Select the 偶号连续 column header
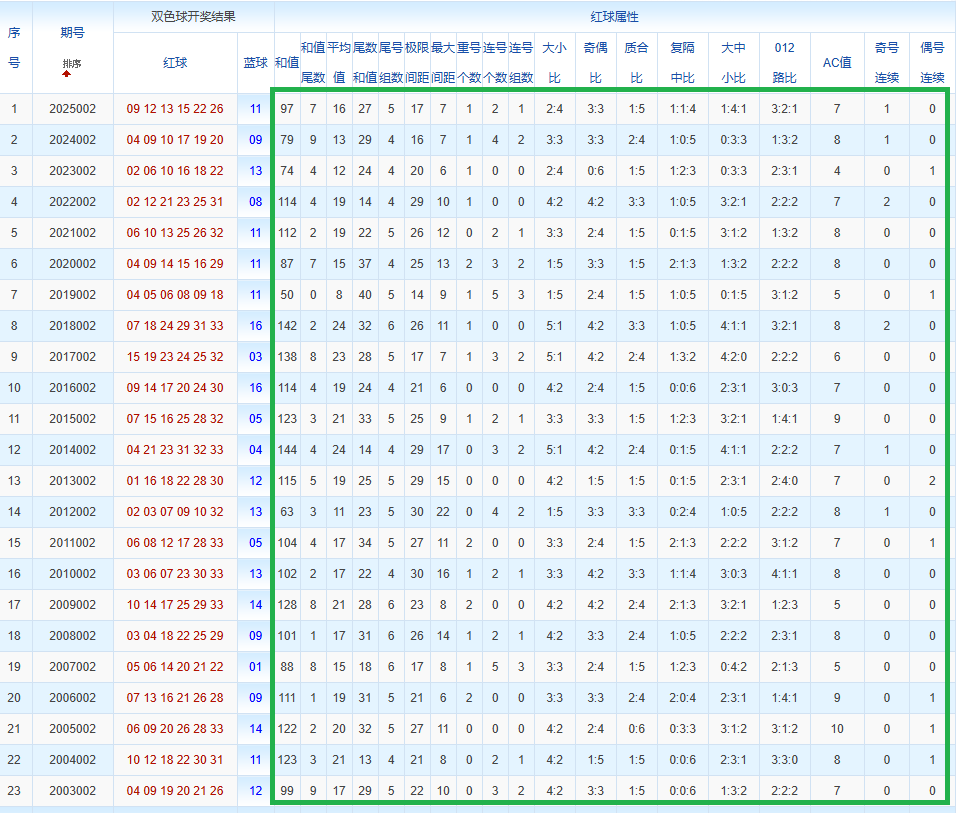This screenshot has width=957, height=813. point(931,62)
